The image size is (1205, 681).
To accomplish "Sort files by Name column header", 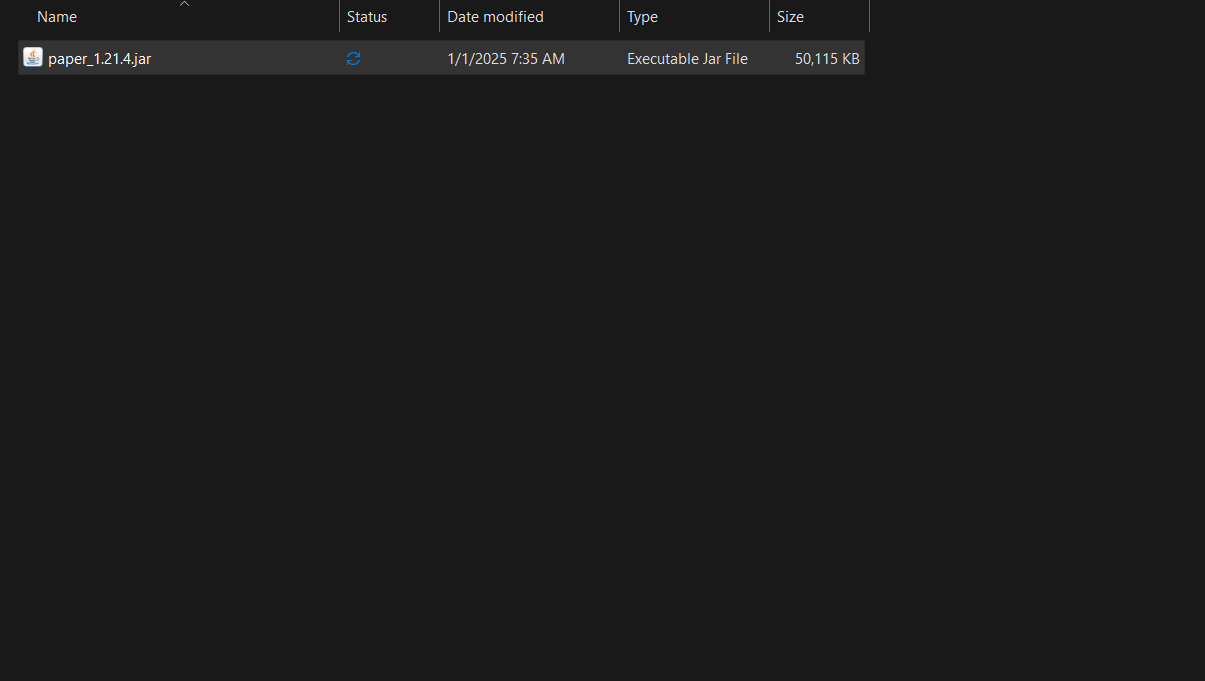I will [x=57, y=17].
